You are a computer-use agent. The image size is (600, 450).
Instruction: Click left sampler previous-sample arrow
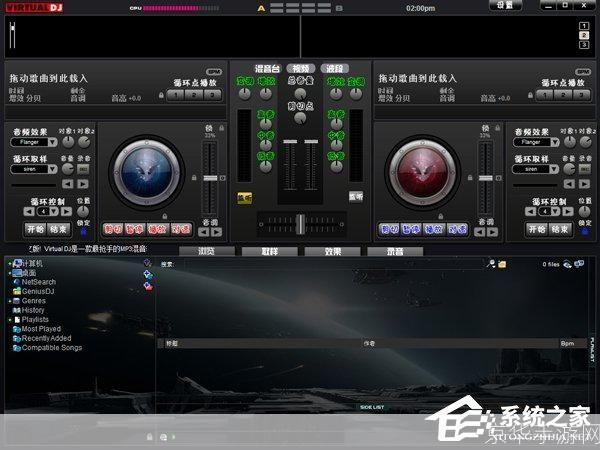click(68, 184)
